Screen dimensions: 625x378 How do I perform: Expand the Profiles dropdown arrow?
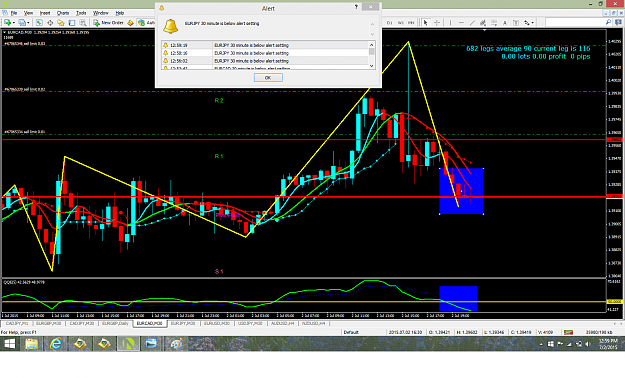tap(28, 23)
